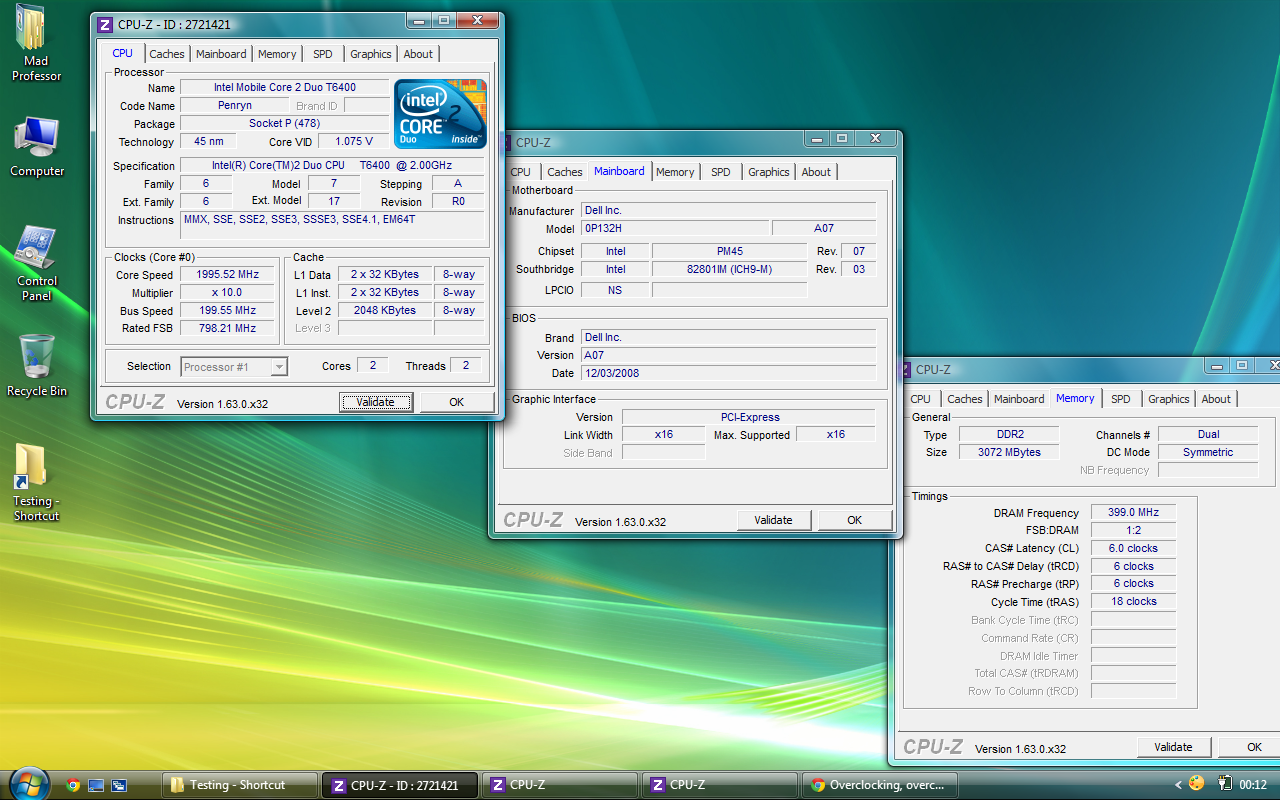Image resolution: width=1280 pixels, height=800 pixels.
Task: Open the SPD tab in the Dell Mainboard window
Action: coord(721,172)
